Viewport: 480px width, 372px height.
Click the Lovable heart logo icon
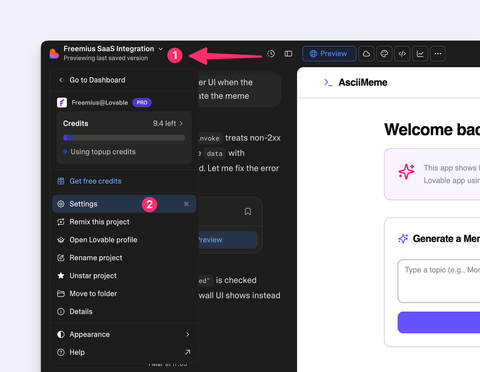tap(54, 54)
